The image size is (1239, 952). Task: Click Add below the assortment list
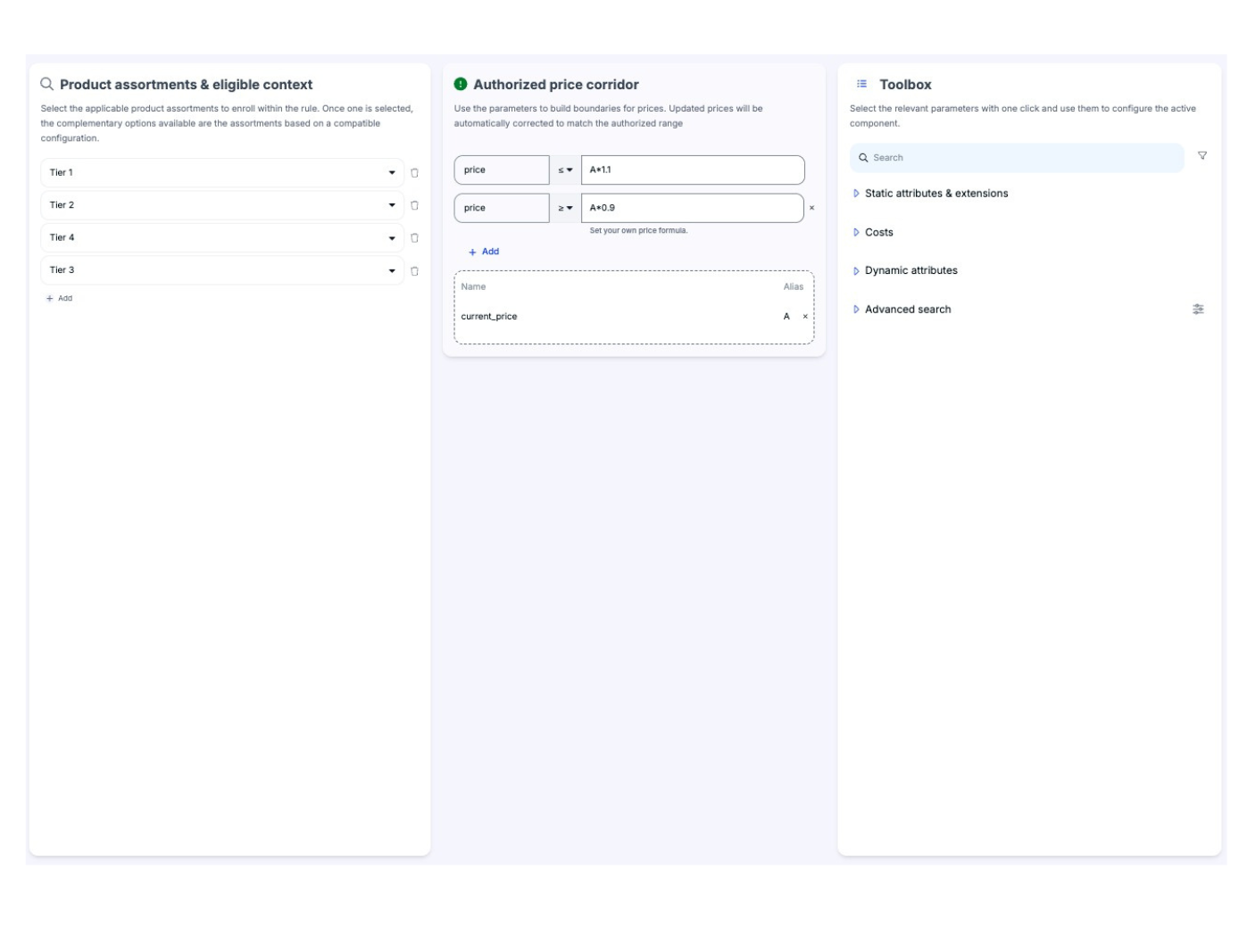pyautogui.click(x=57, y=297)
